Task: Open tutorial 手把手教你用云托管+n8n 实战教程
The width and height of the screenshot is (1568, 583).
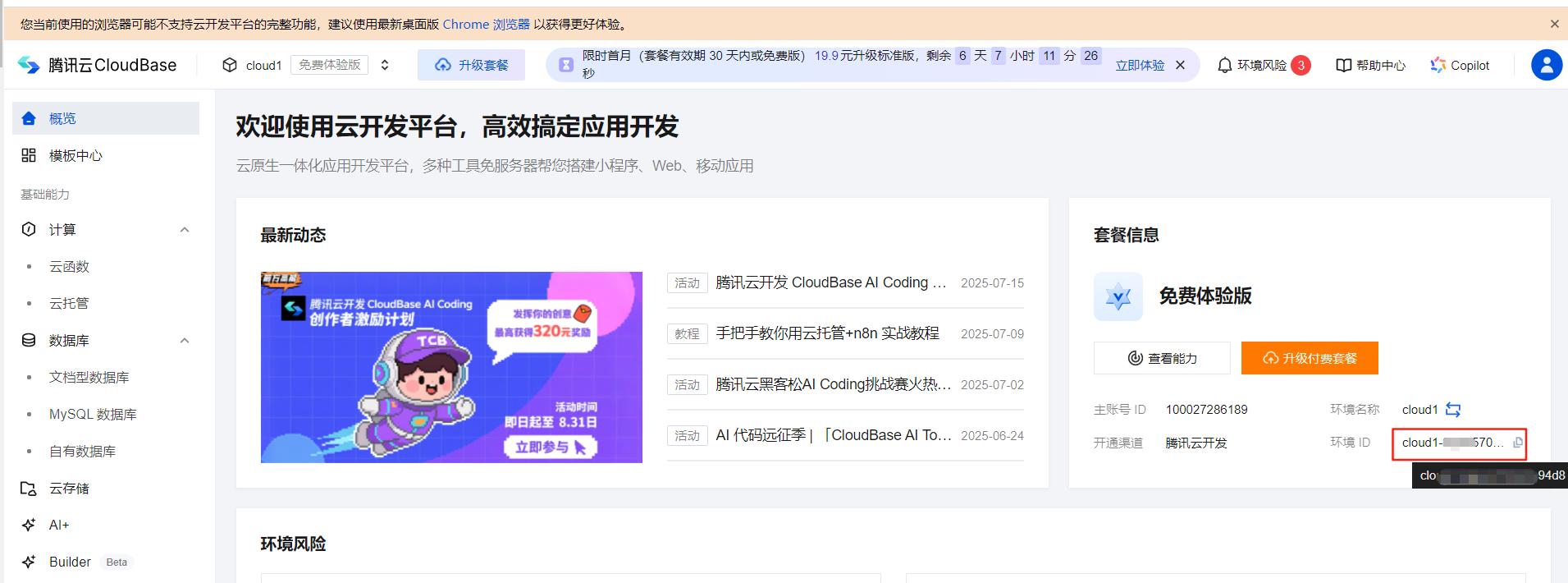Action: pos(827,333)
